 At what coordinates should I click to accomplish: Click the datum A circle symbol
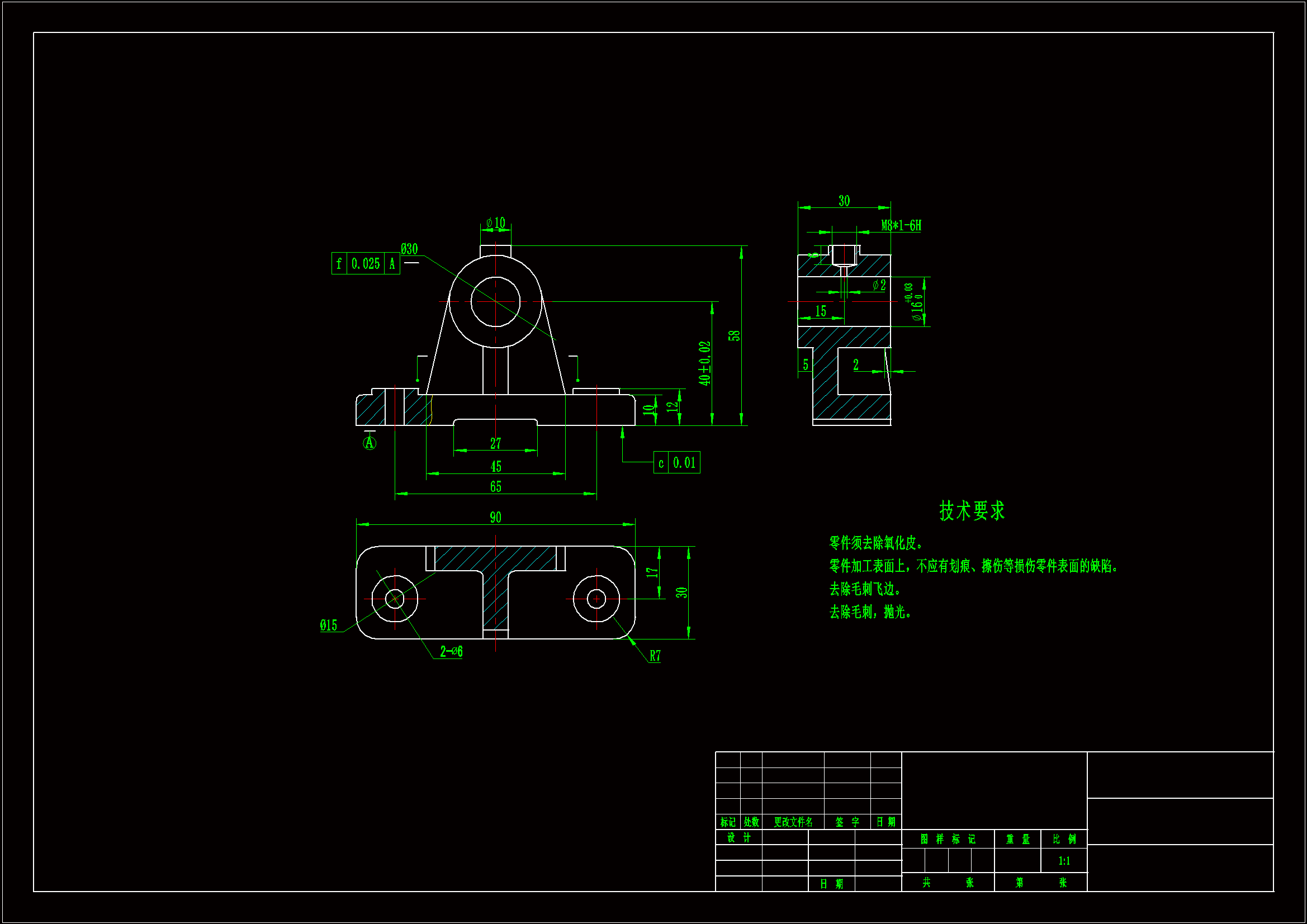point(370,443)
